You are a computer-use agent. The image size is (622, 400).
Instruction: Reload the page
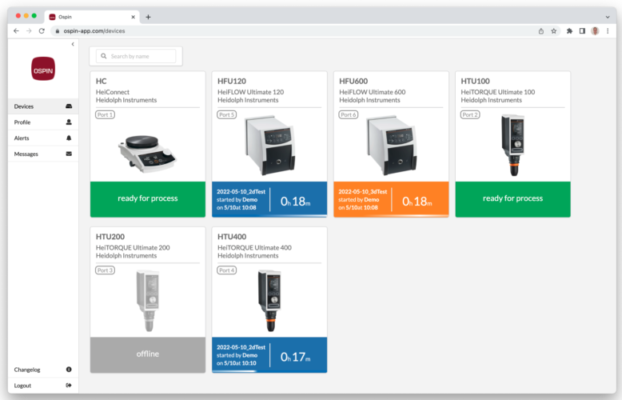point(42,31)
